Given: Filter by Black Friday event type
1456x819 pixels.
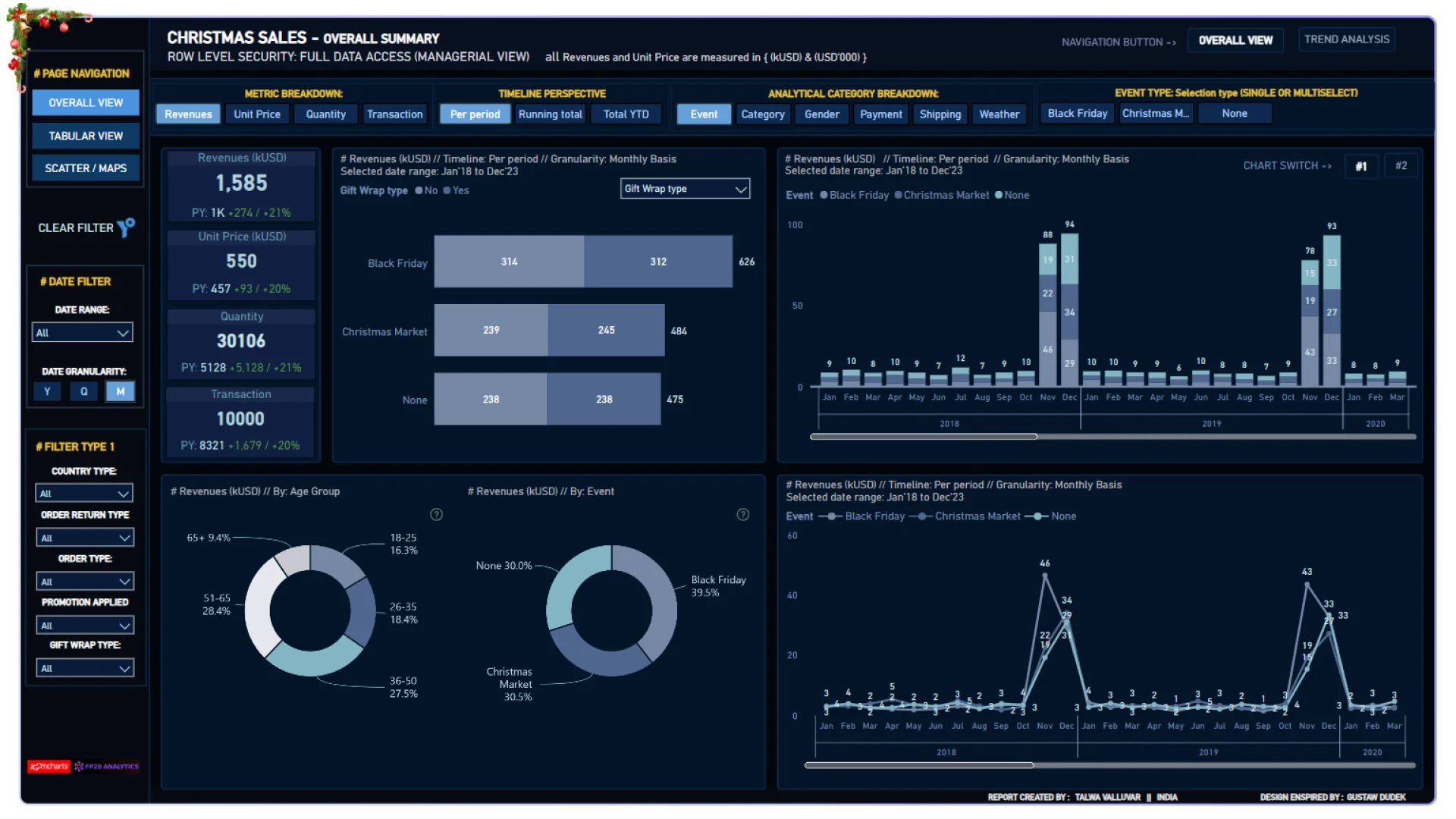Looking at the screenshot, I should (x=1078, y=114).
